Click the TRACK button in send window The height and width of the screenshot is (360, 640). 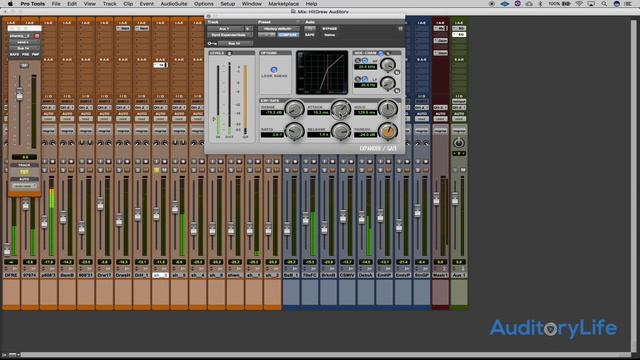click(24, 165)
